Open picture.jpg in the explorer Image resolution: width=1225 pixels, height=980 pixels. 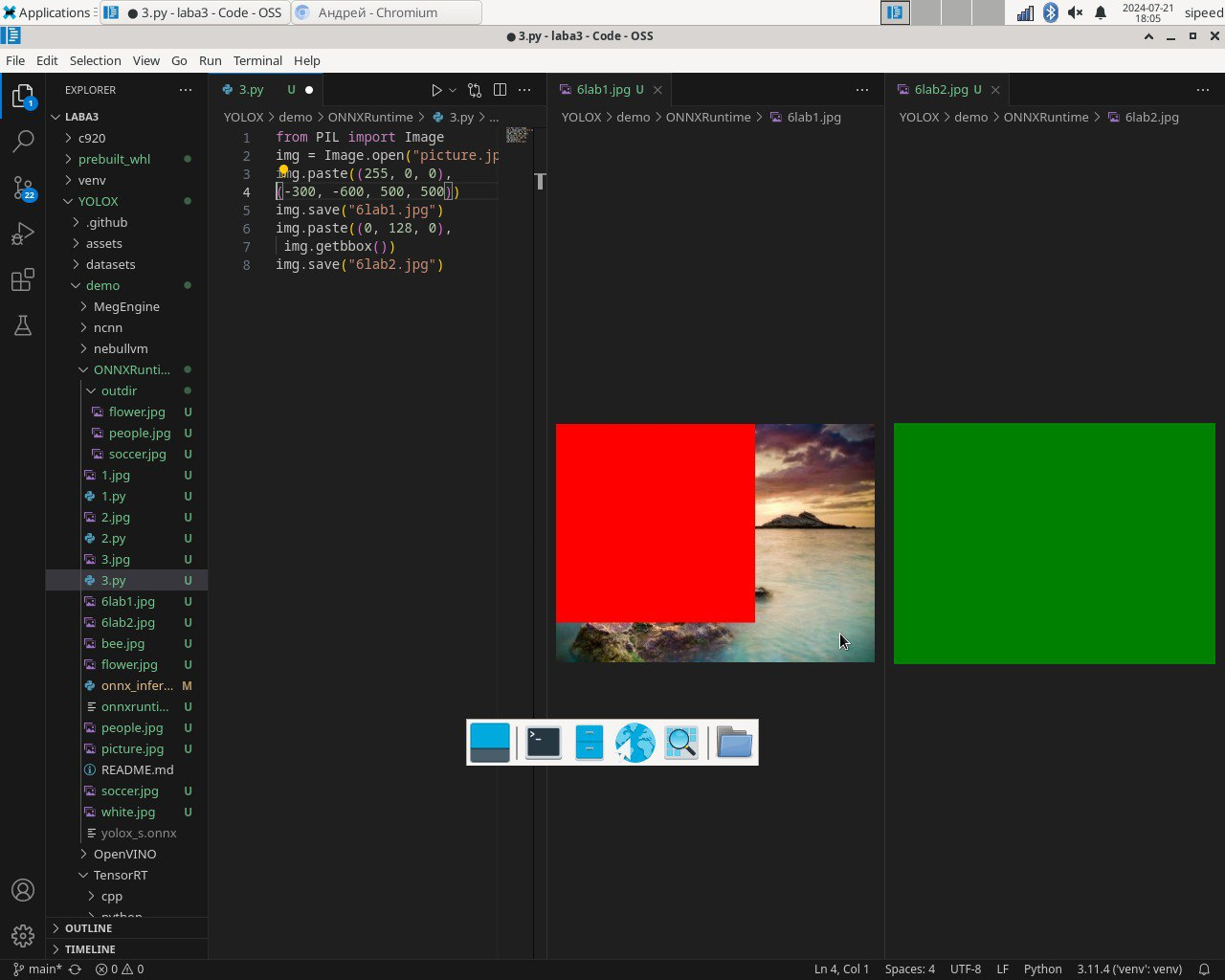[132, 748]
